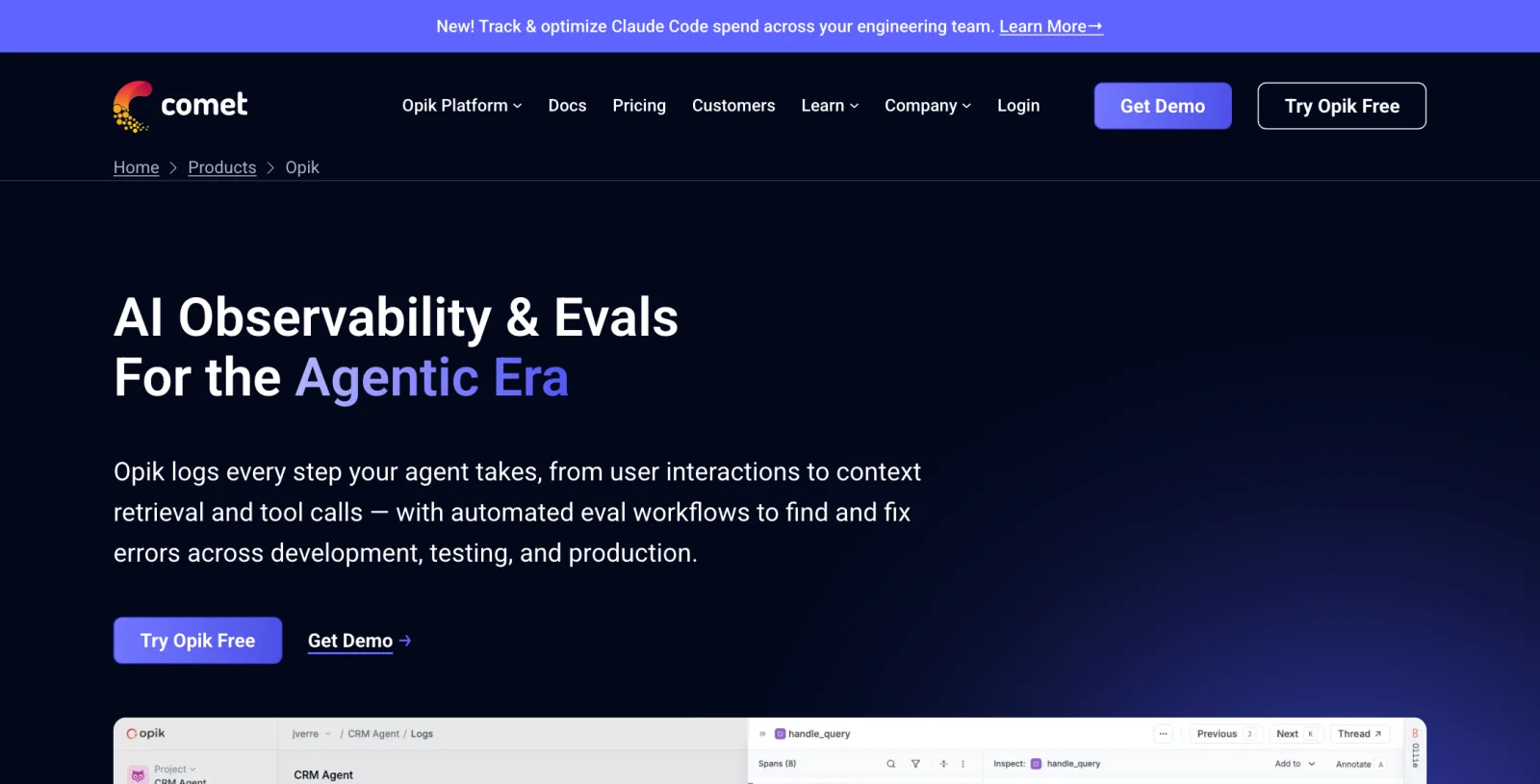The height and width of the screenshot is (784, 1540).
Task: Follow the Learn More banner link
Action: point(1051,27)
